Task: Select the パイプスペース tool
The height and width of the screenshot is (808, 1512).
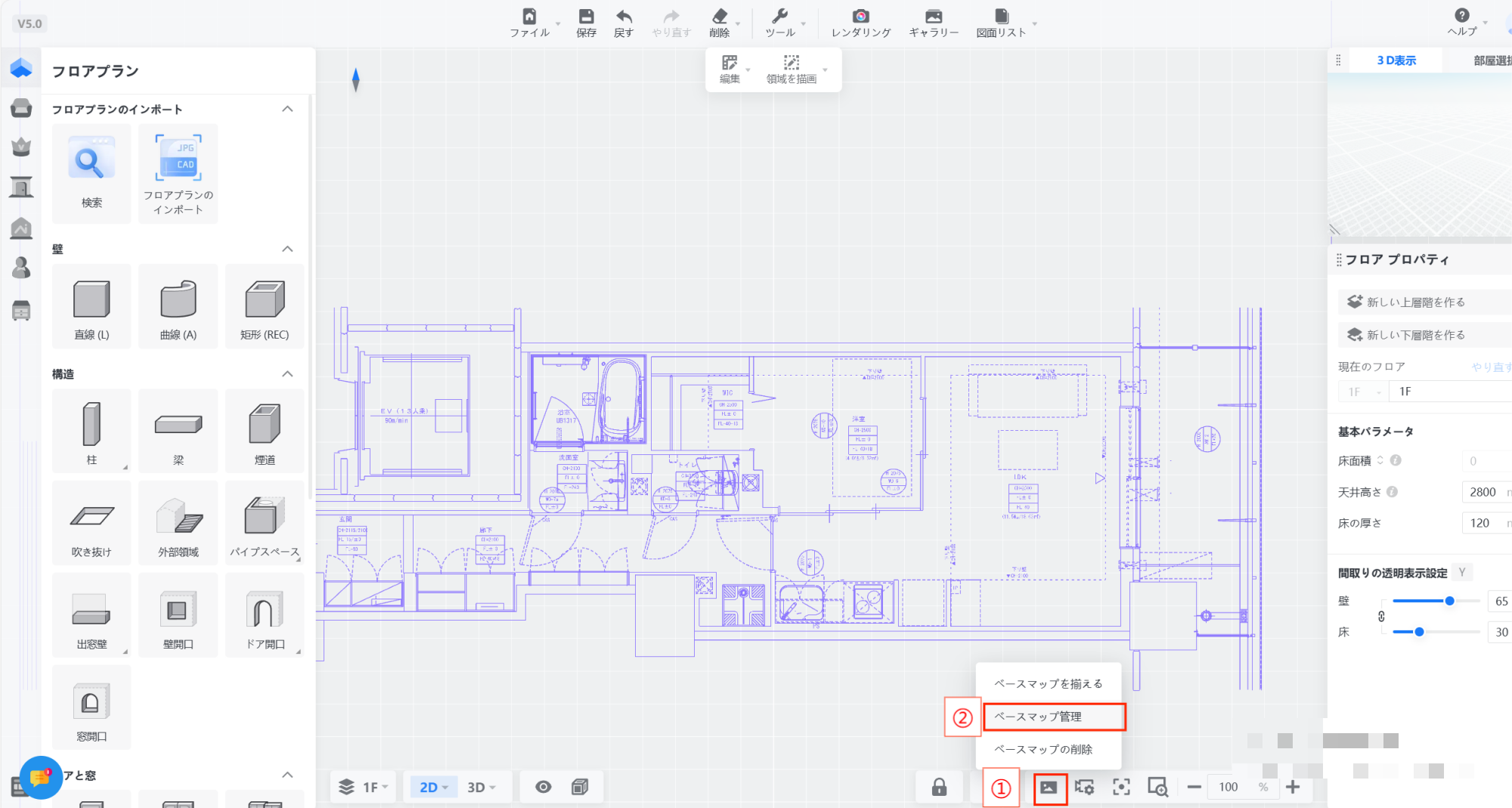Action: (265, 523)
